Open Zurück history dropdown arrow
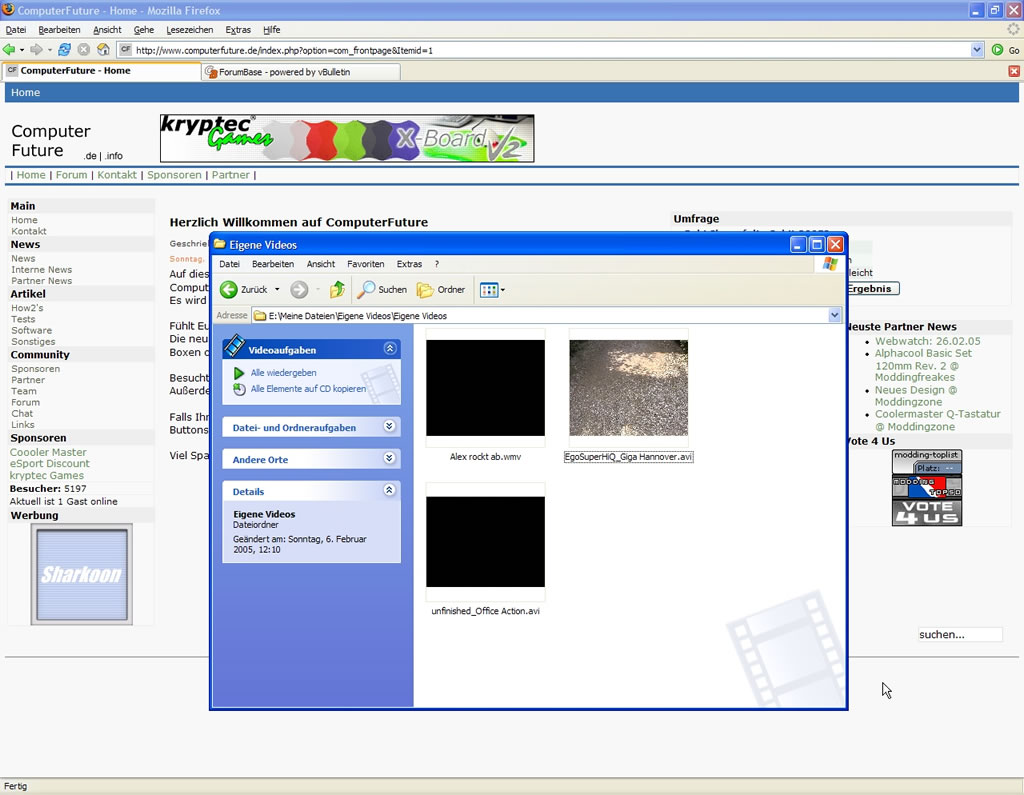The width and height of the screenshot is (1024, 795). tap(277, 289)
